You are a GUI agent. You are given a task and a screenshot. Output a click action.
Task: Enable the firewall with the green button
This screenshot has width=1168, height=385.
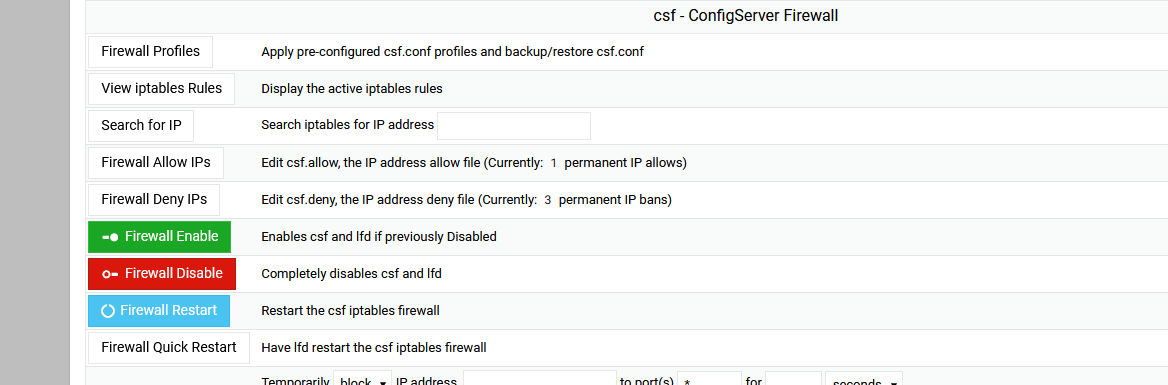click(159, 237)
